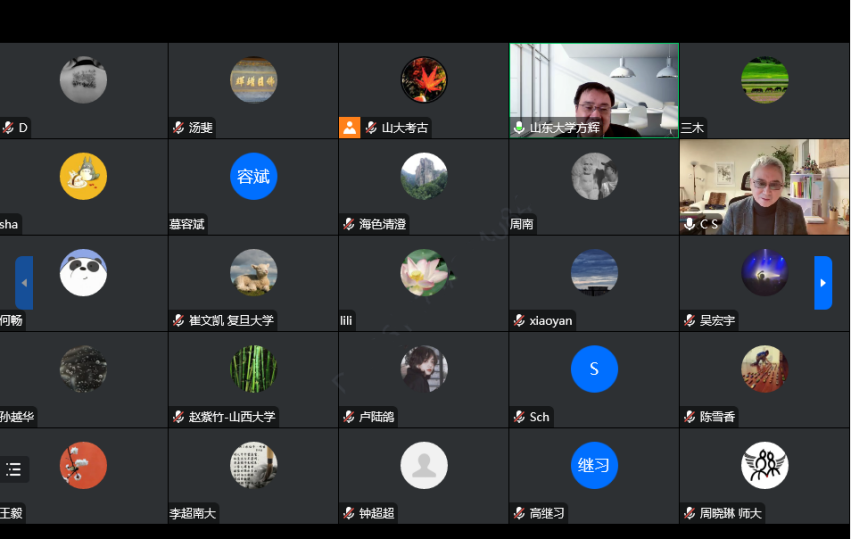Click the bamboo avatar of 赵紫竹-山西大学
Image resolution: width=851 pixels, height=539 pixels.
253,369
